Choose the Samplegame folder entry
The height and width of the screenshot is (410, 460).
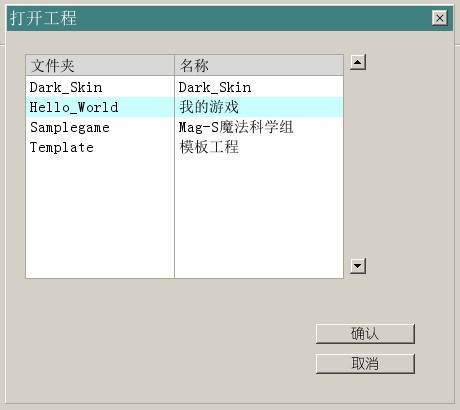70,128
